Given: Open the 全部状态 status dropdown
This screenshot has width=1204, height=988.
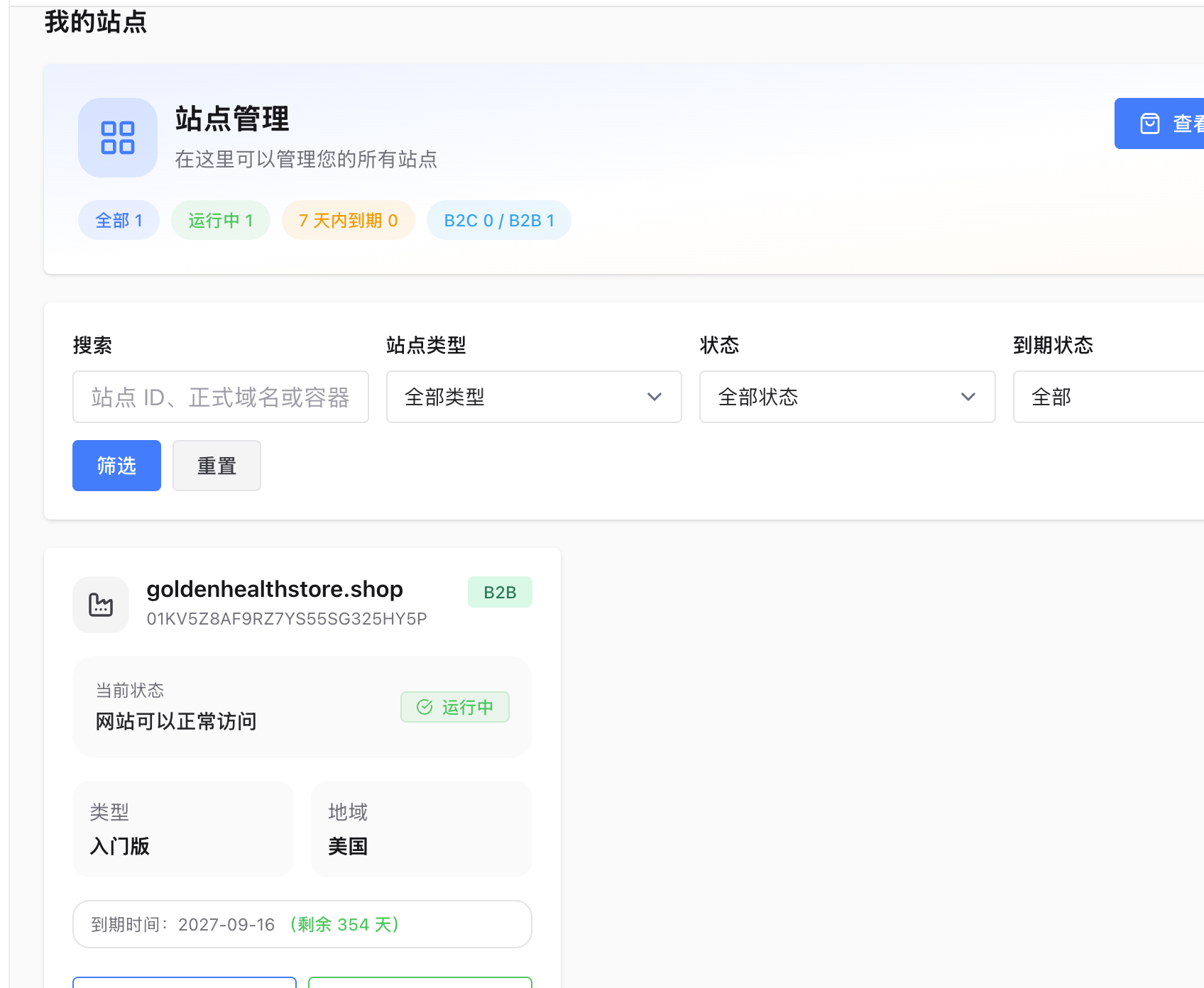Looking at the screenshot, I should (847, 397).
